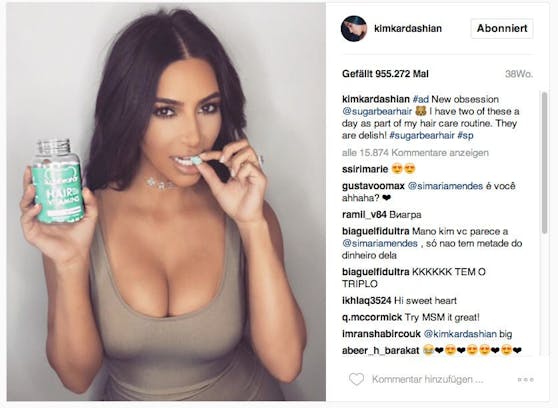Toggle the Abonniert follow button
This screenshot has height=408, width=558.
502,28
